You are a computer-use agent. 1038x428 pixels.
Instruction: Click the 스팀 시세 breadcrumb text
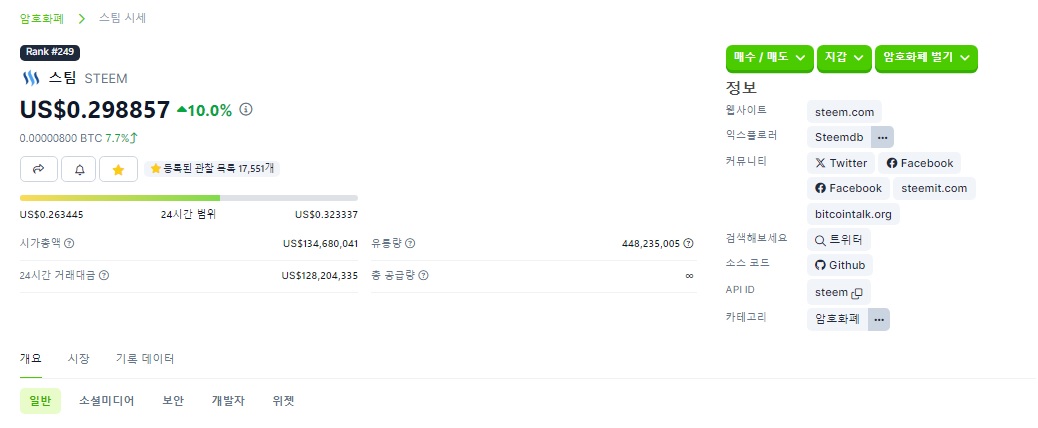(x=122, y=18)
